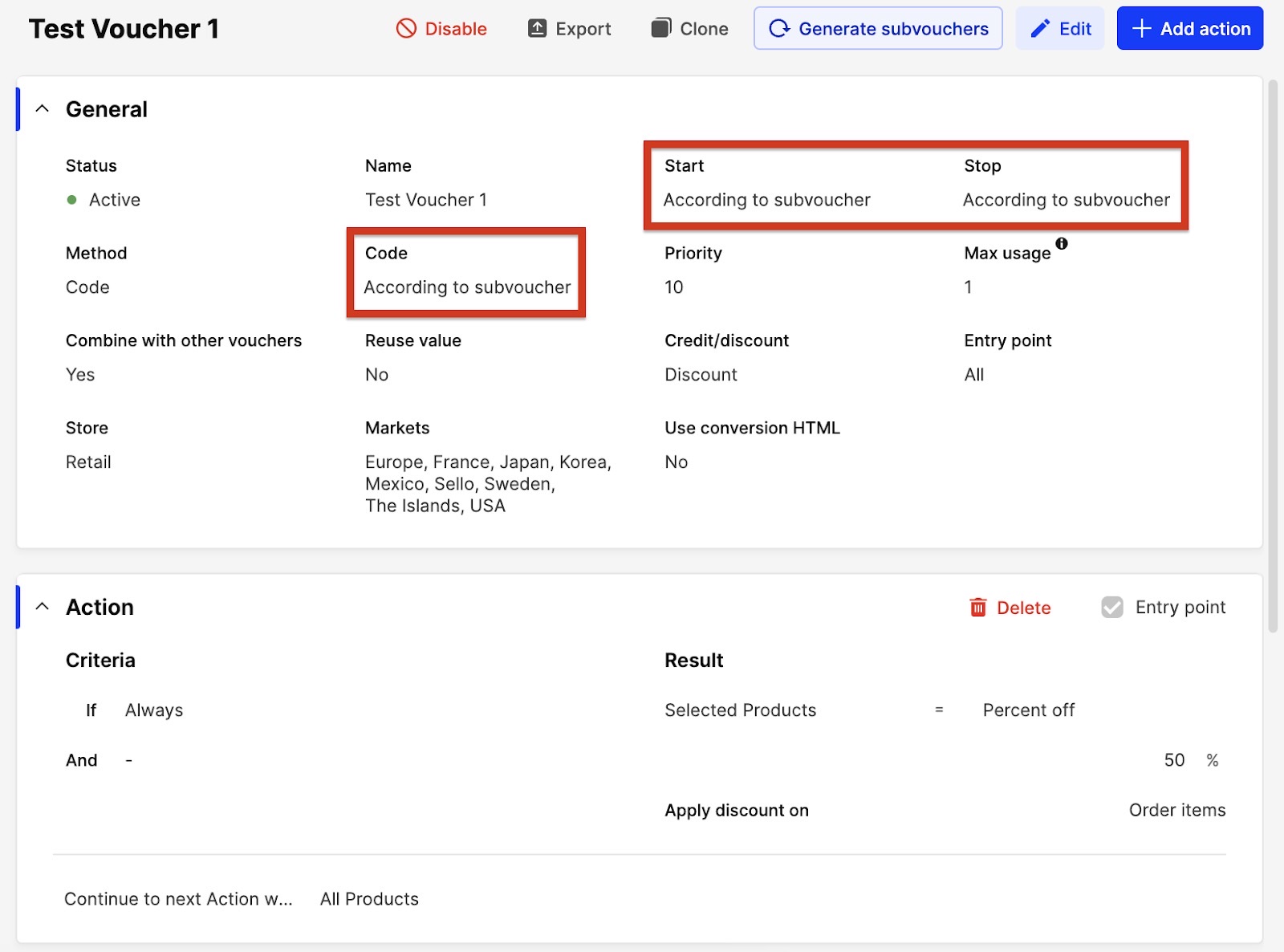Collapse the Action section chevron
1284x952 pixels.
tap(43, 607)
